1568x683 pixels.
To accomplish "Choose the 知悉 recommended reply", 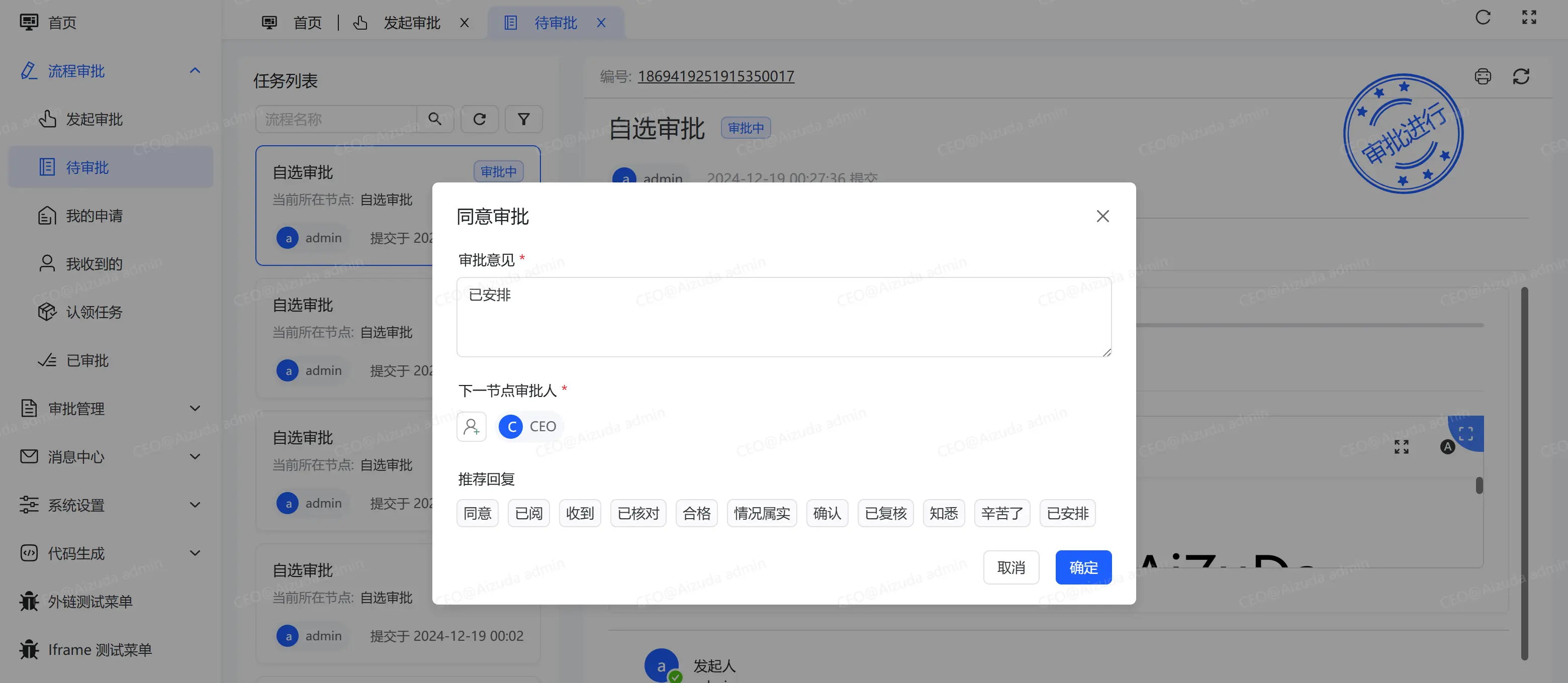I will point(944,513).
